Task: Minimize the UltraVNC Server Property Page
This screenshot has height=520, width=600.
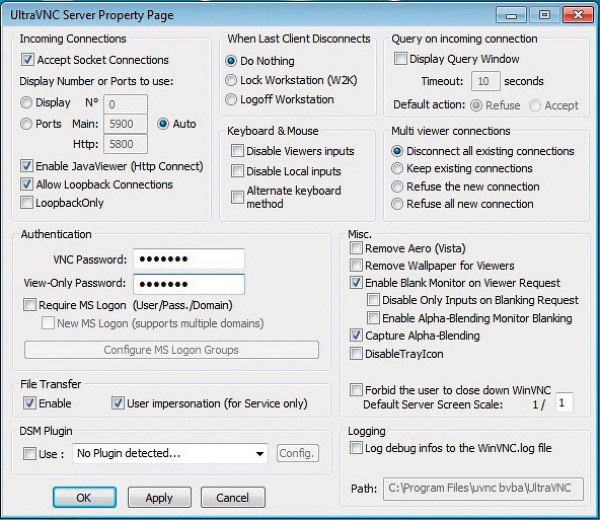Action: tap(512, 15)
